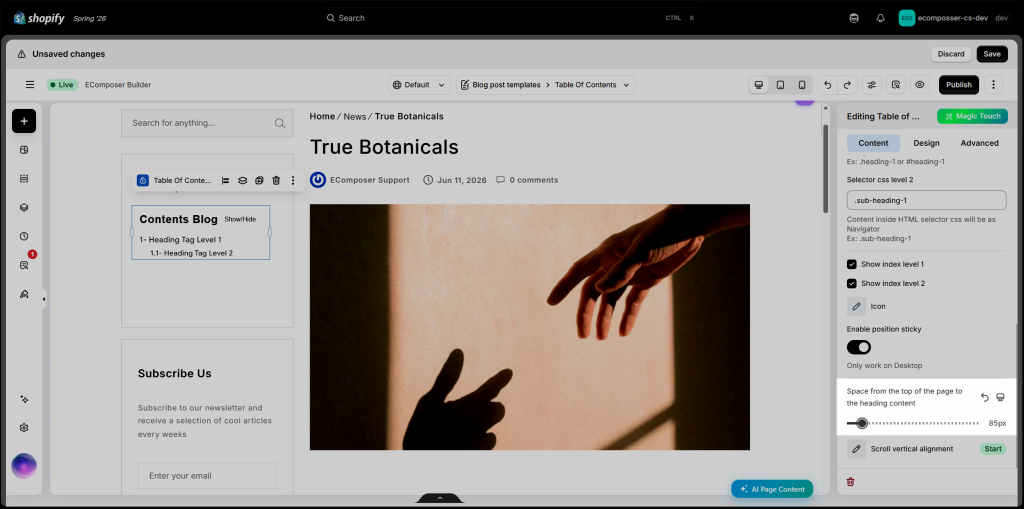Switch to the Advanced tab
This screenshot has width=1024, height=509.
979,143
